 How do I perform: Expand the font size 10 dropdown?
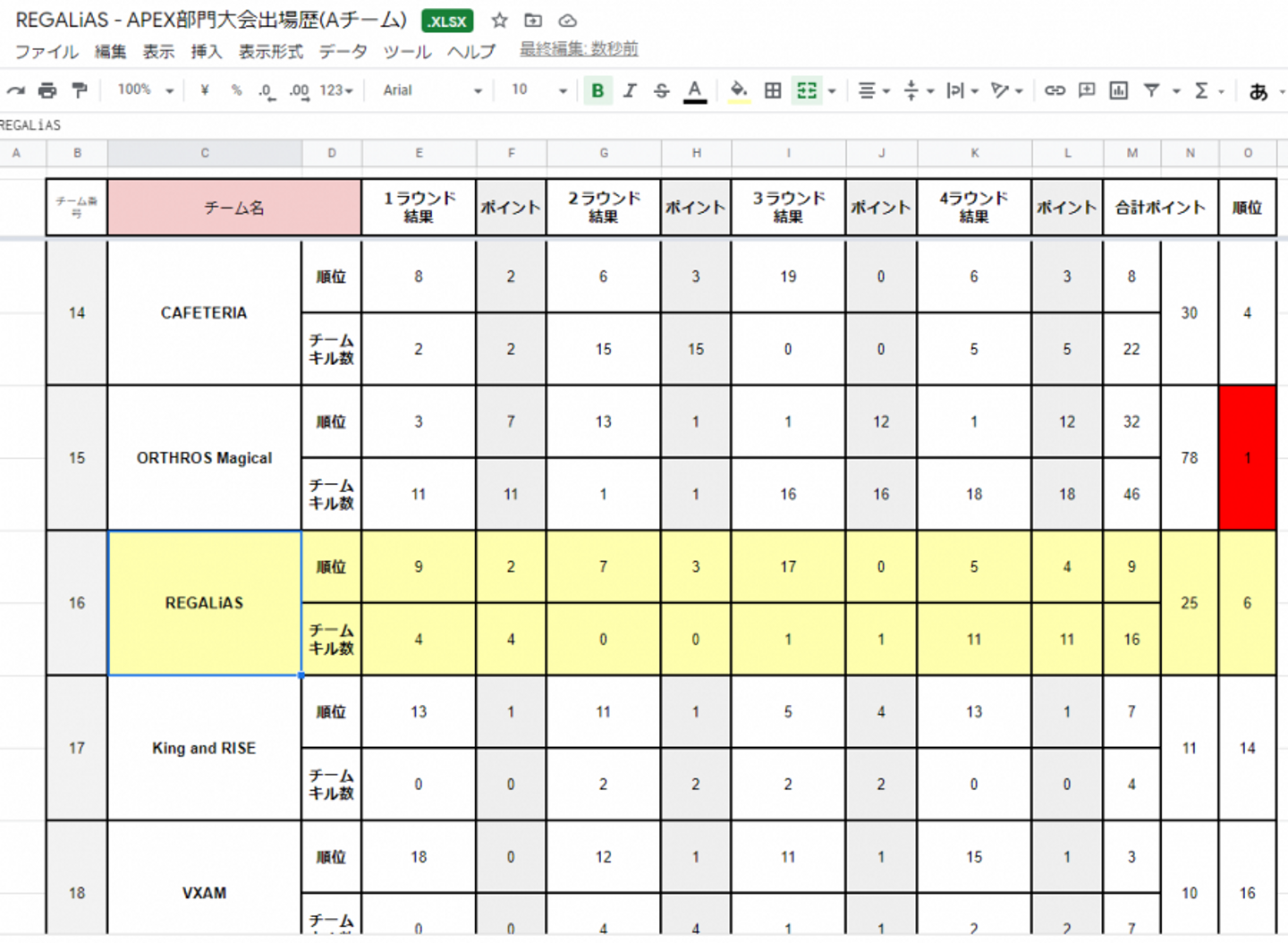[539, 90]
